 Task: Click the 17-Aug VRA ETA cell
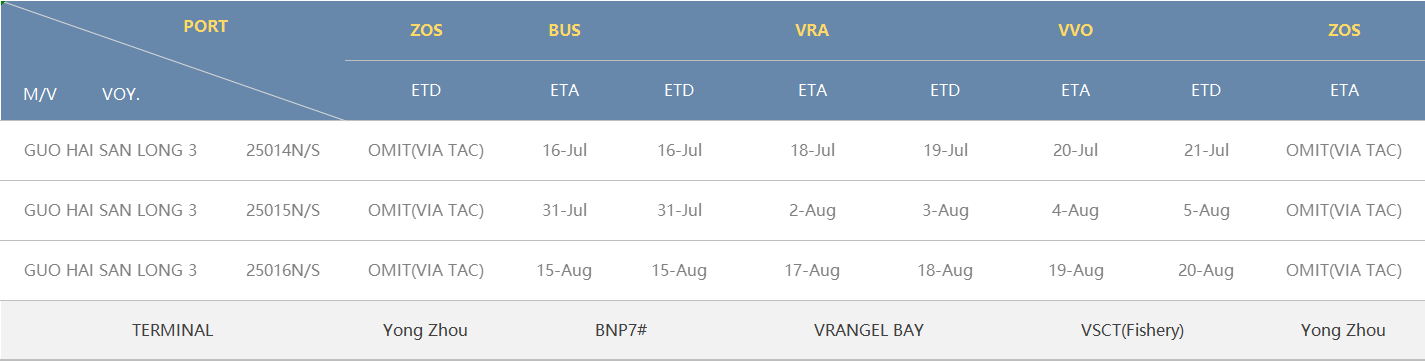812,271
